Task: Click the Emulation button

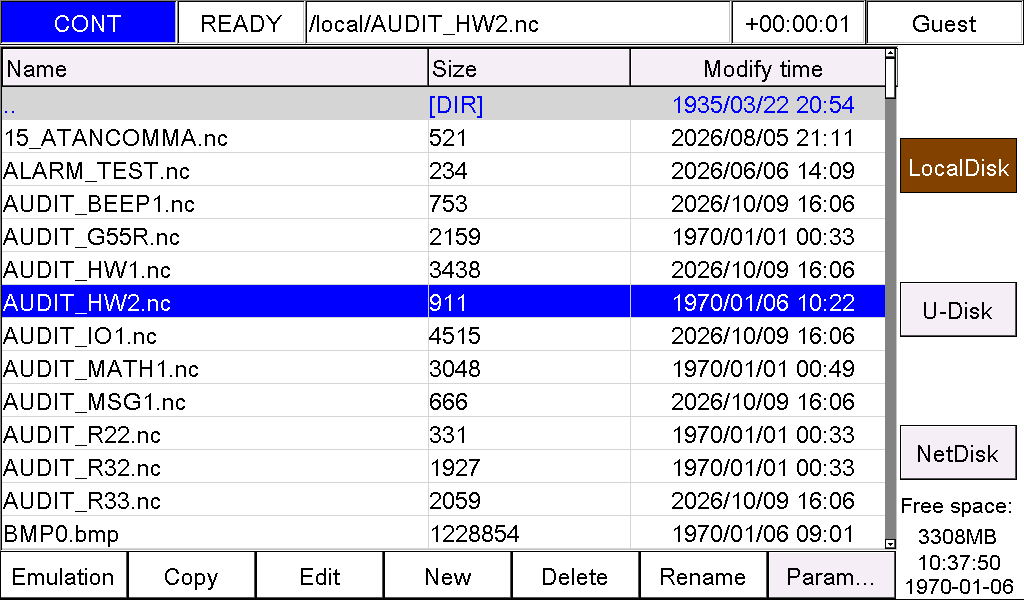Action: (x=63, y=576)
